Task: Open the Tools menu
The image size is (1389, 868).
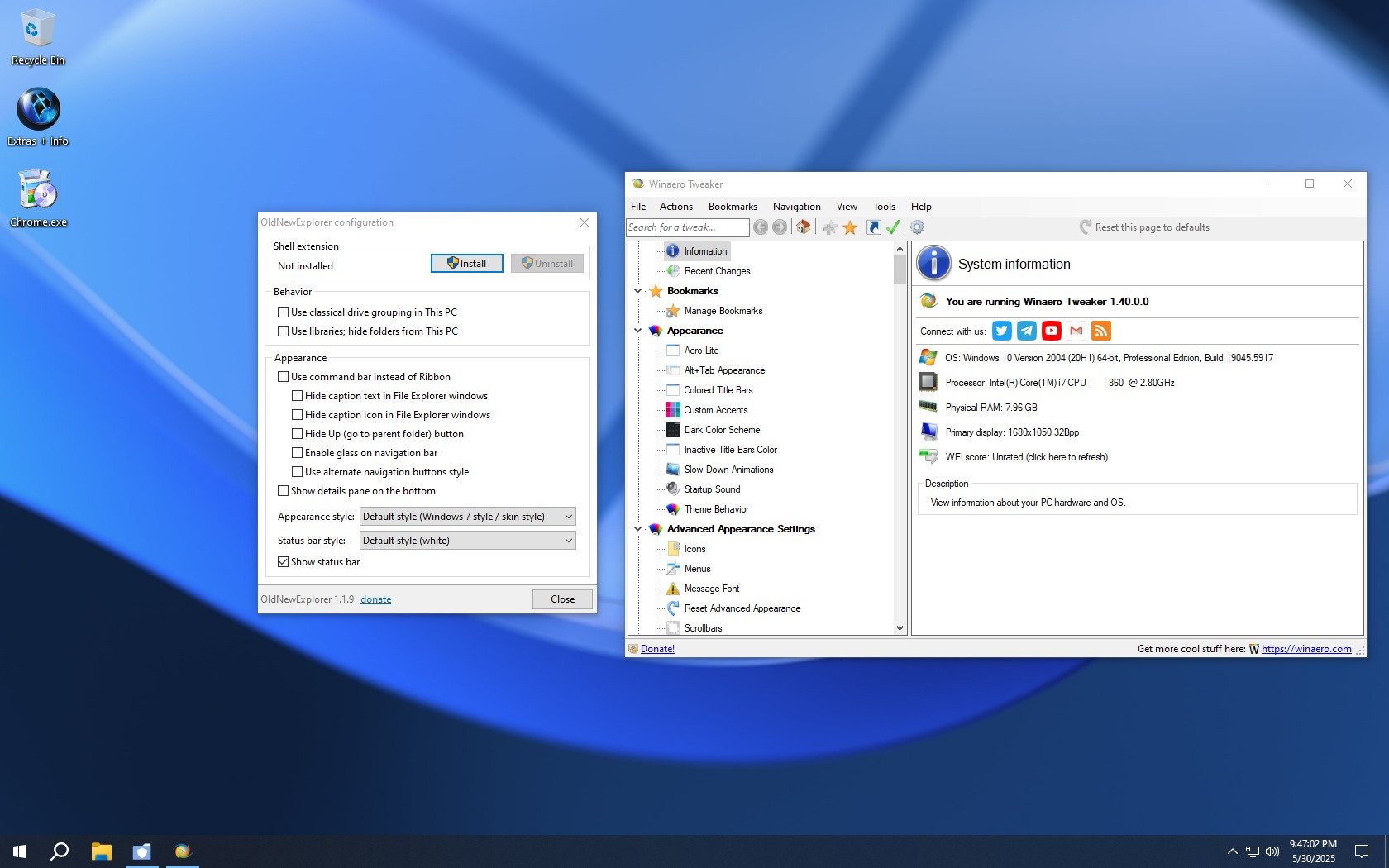Action: click(884, 207)
